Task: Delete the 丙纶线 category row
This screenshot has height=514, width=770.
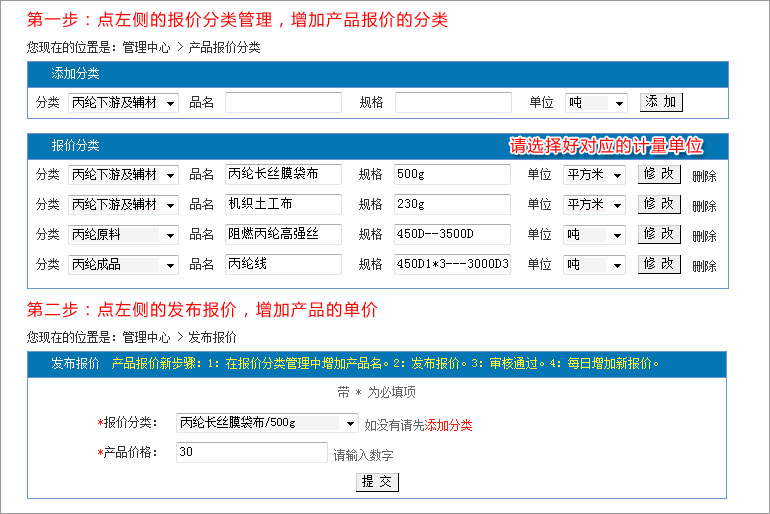Action: tap(704, 266)
